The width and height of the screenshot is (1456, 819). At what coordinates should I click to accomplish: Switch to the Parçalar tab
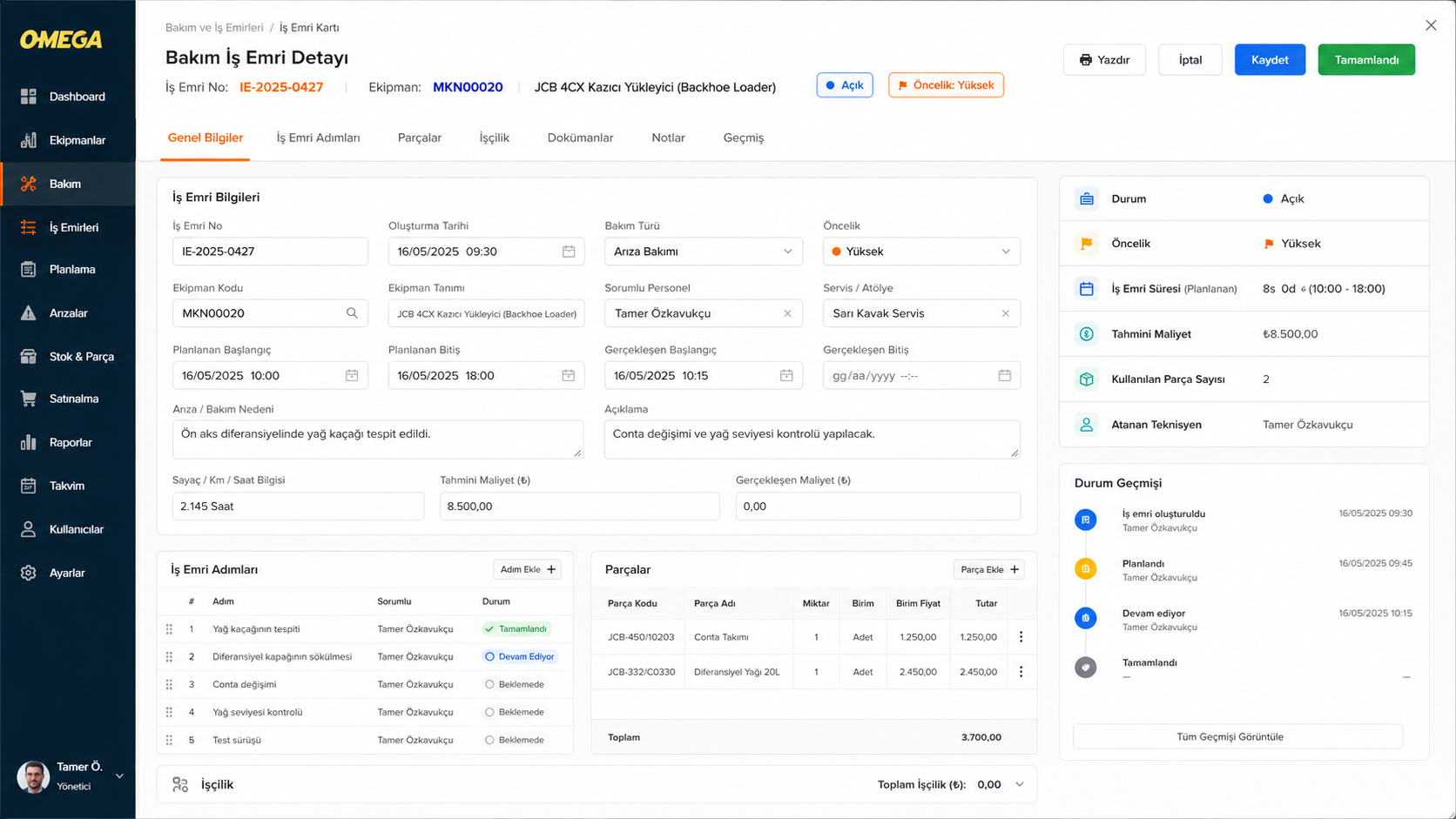(x=420, y=138)
